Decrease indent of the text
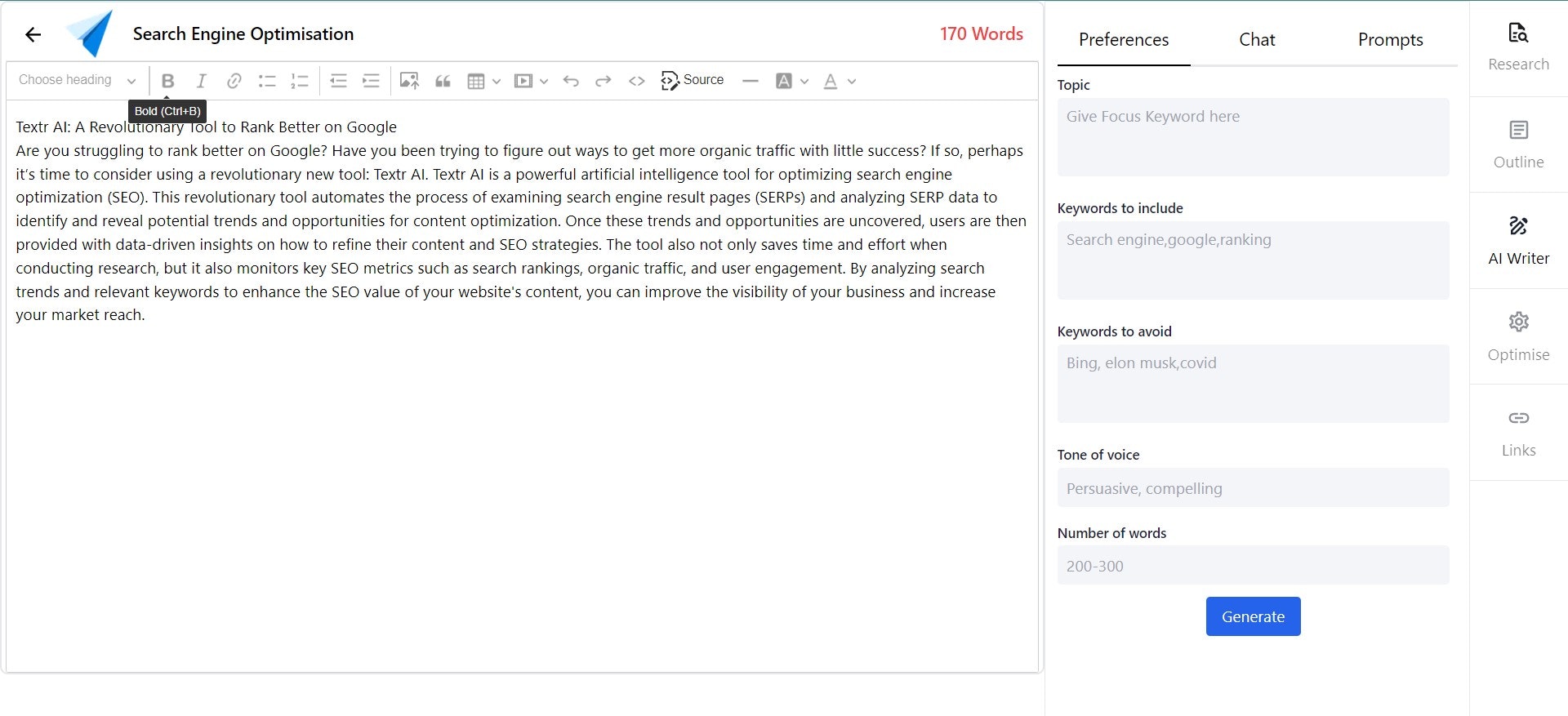1568x716 pixels. coord(338,81)
